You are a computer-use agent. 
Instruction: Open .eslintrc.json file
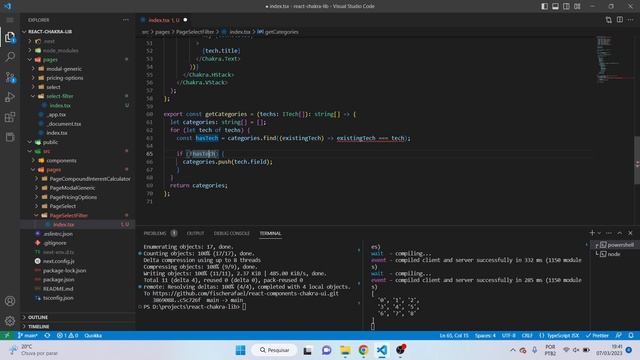click(x=58, y=234)
